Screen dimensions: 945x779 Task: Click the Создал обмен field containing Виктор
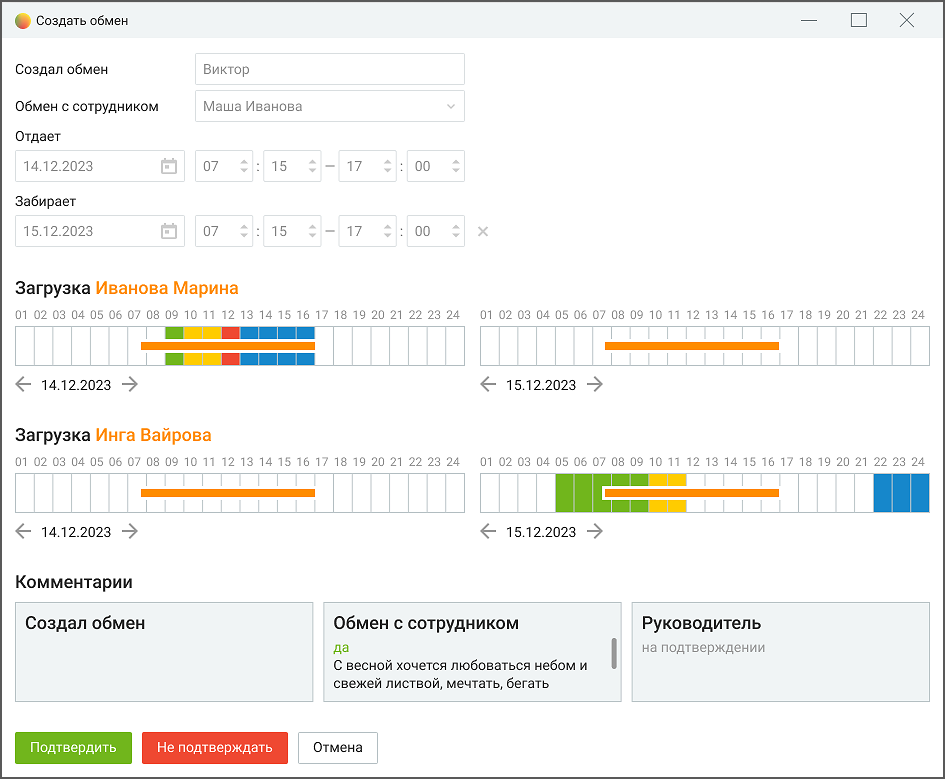tap(330, 69)
